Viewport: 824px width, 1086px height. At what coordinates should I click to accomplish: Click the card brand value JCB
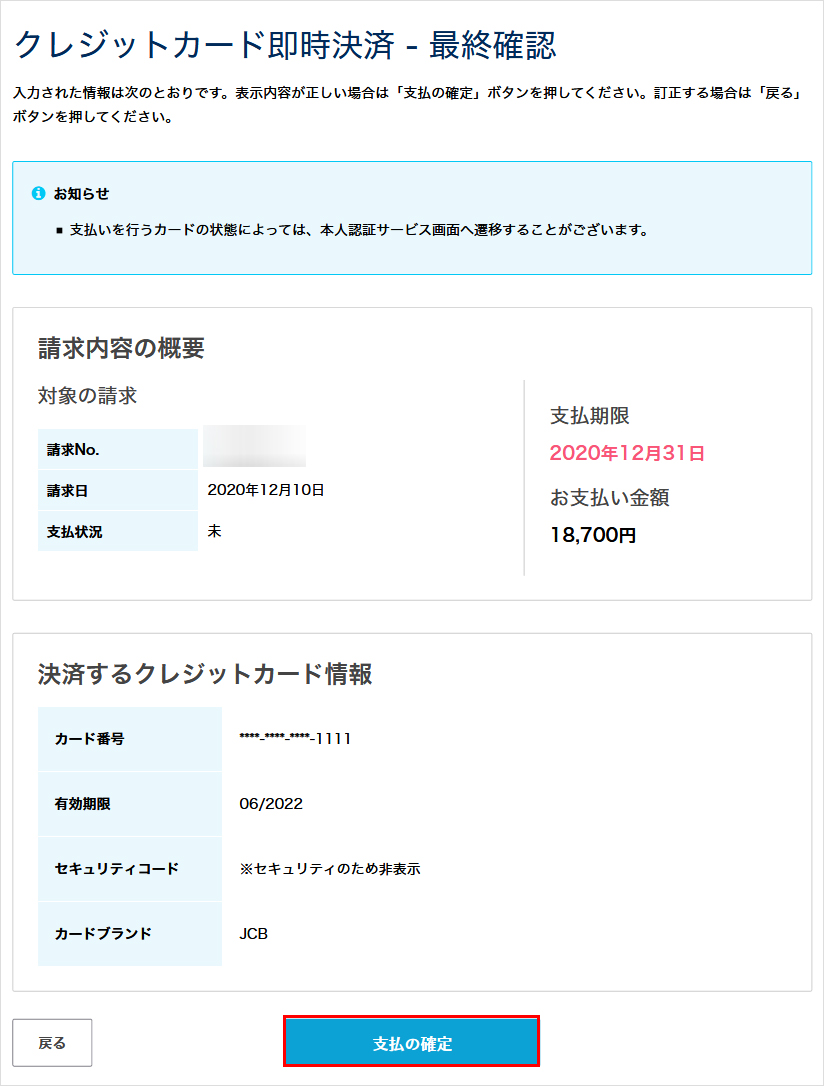point(254,934)
